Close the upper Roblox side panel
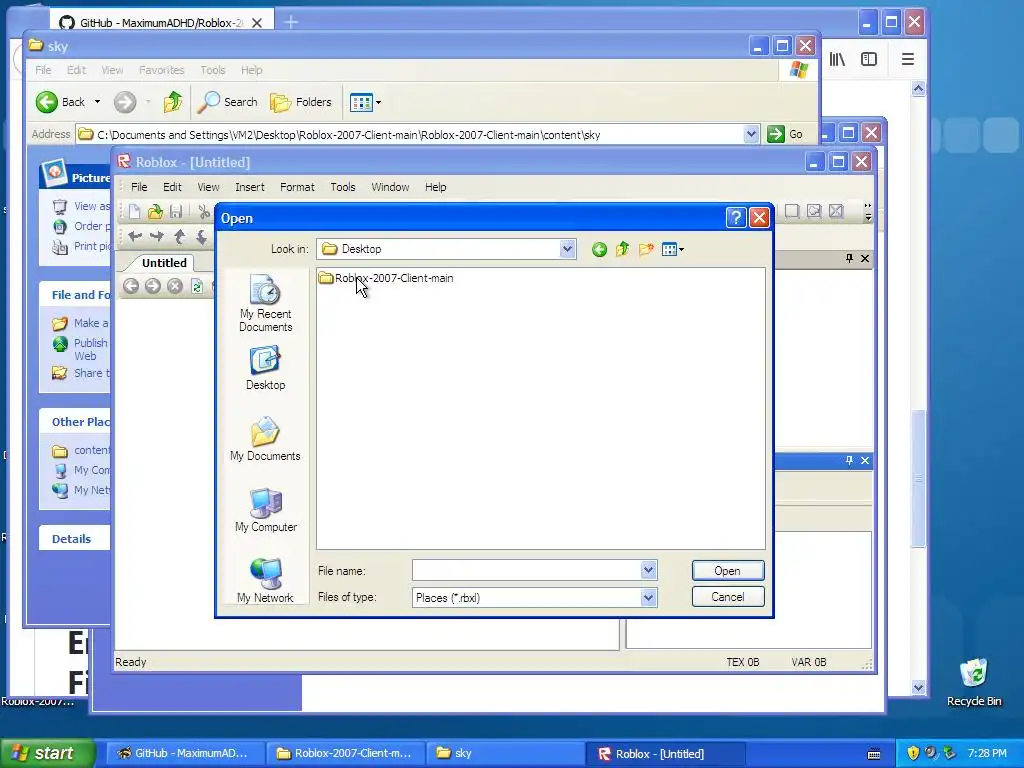Screen dimensions: 1024x768 865,259
